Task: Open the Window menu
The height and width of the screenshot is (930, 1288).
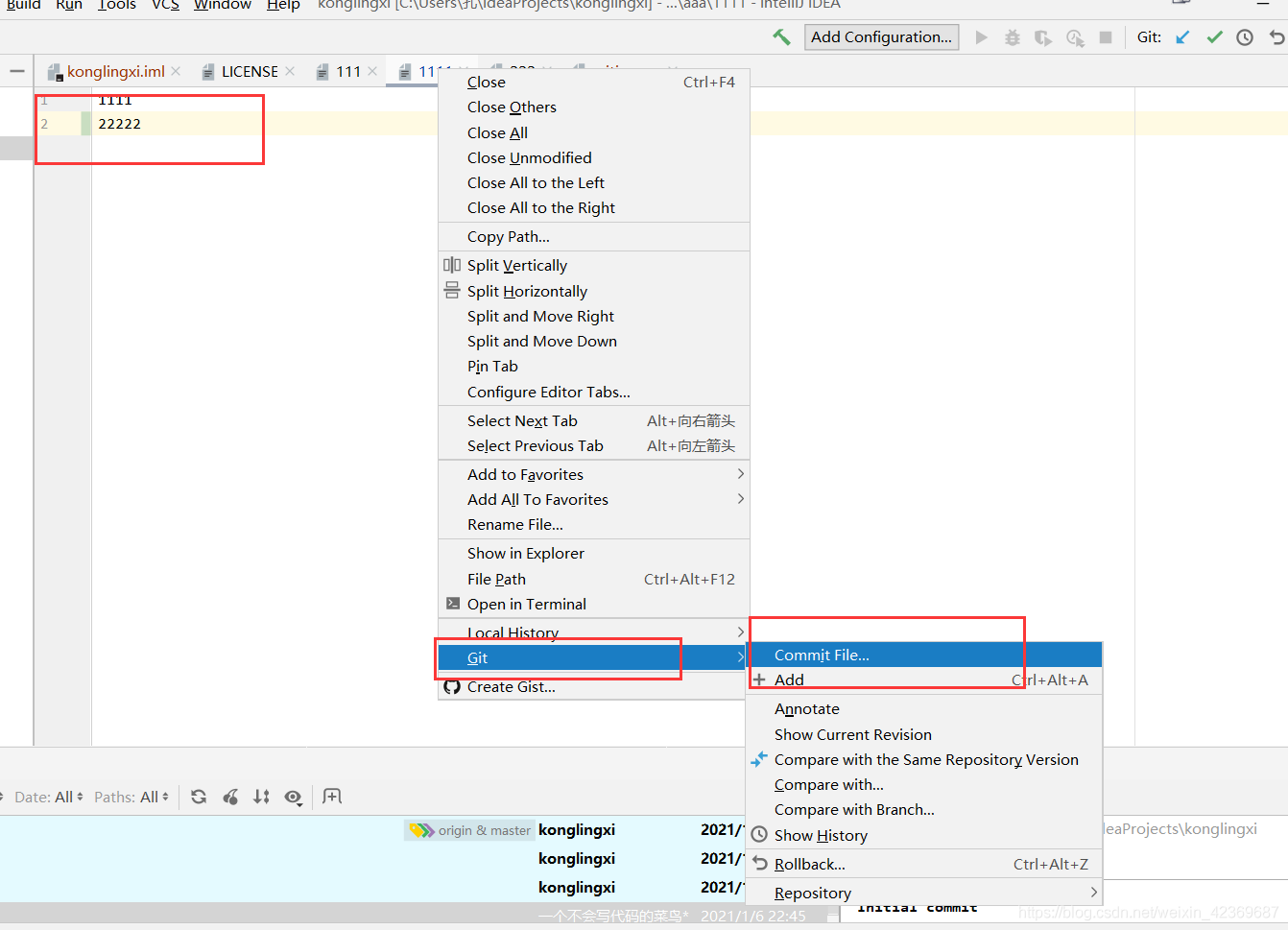Action: point(222,5)
